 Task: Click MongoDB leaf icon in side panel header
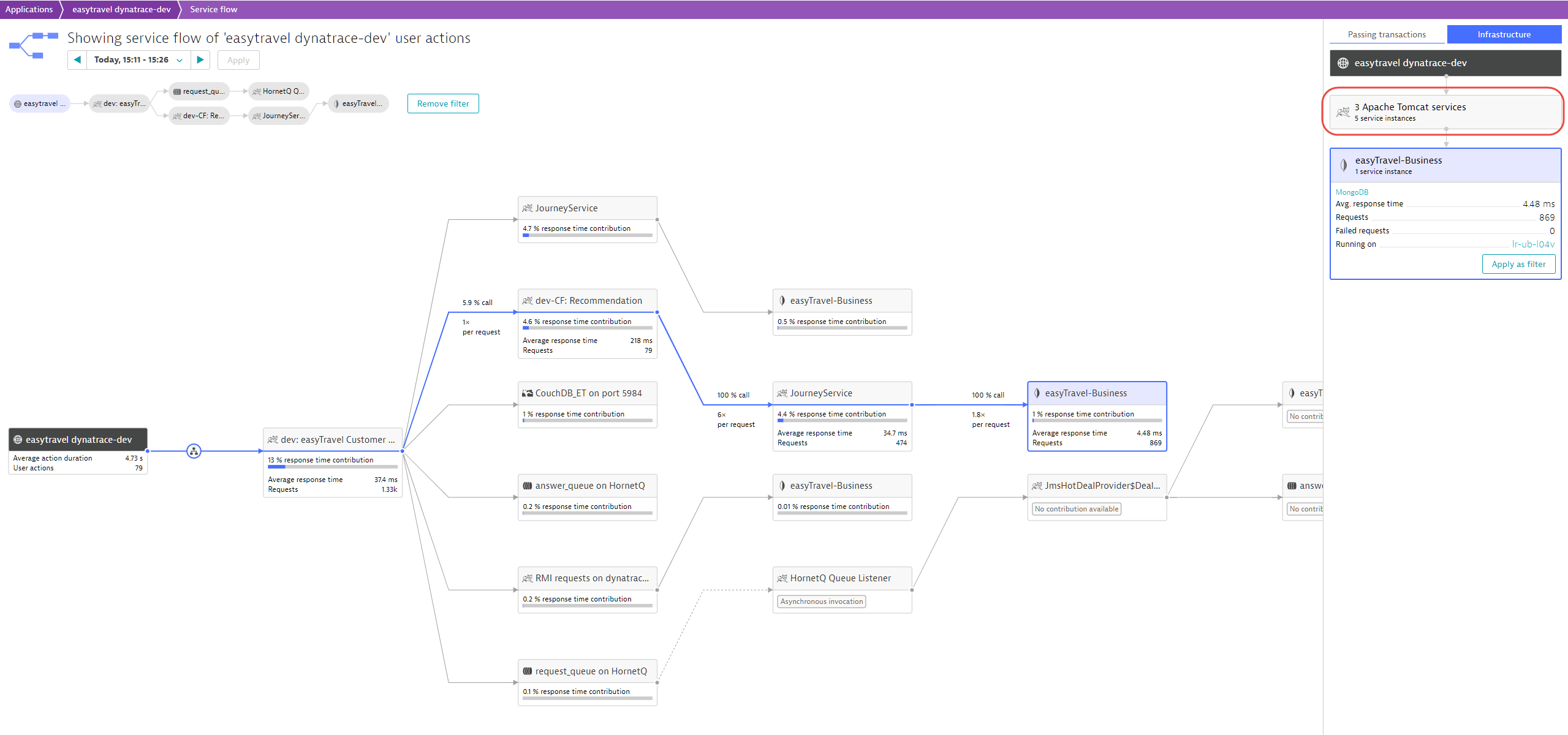coord(1344,165)
